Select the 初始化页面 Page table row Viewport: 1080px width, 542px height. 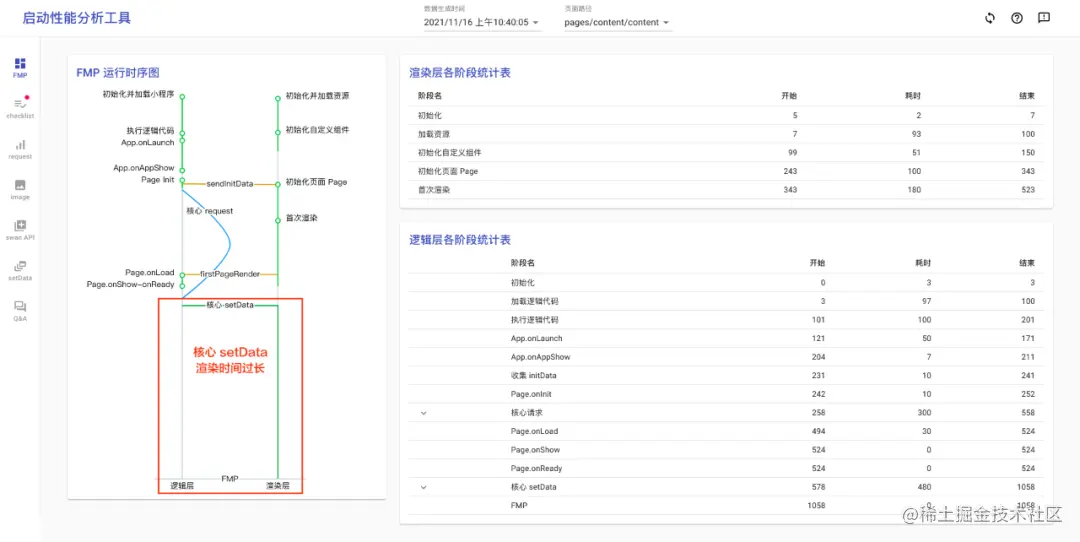click(x=726, y=171)
